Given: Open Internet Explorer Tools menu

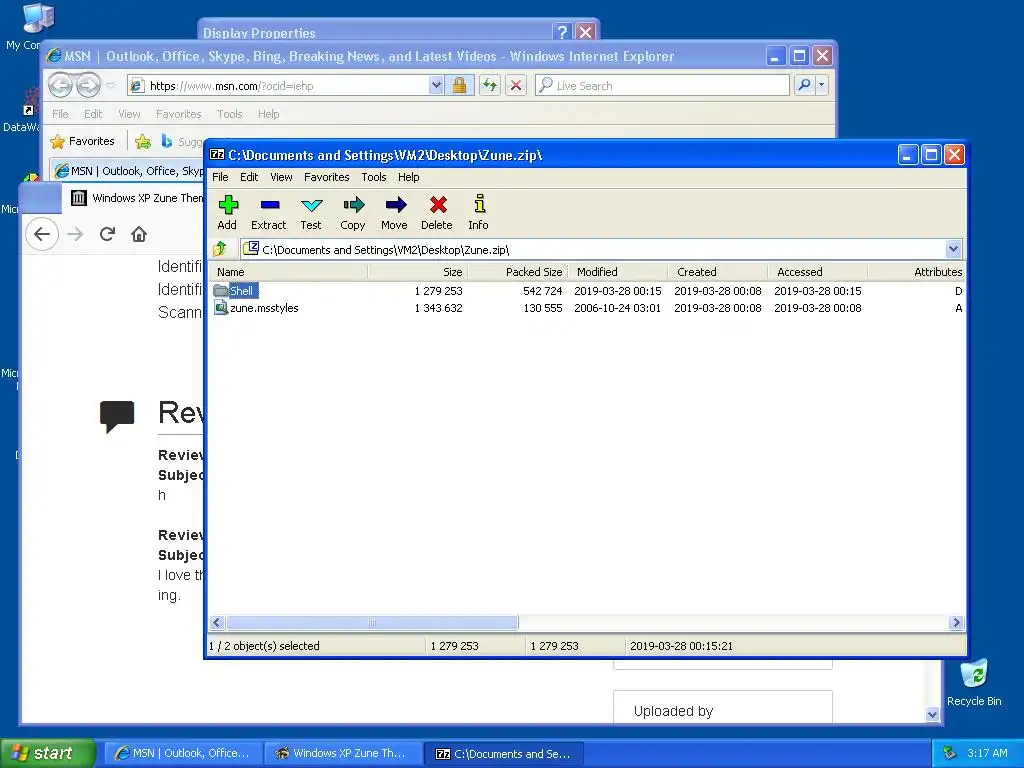Looking at the screenshot, I should [x=230, y=114].
